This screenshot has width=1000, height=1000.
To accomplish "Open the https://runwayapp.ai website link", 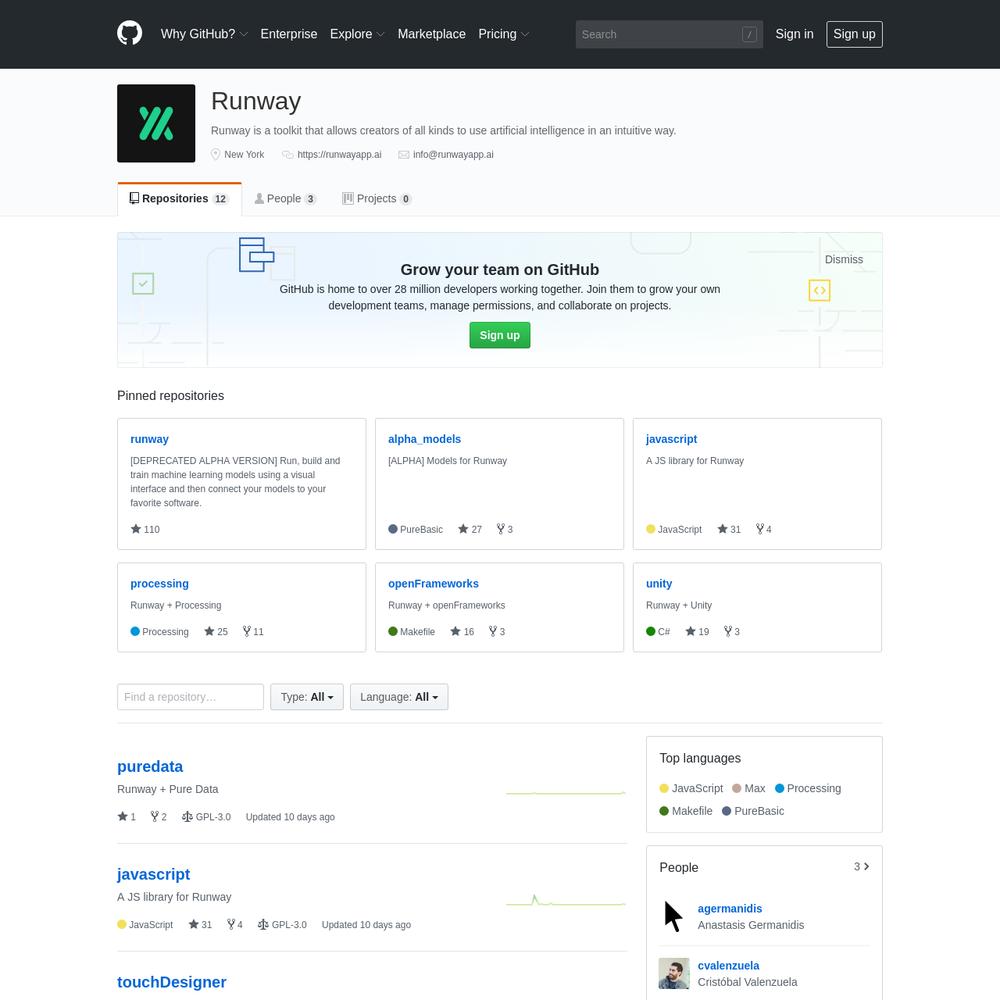I will coord(339,154).
